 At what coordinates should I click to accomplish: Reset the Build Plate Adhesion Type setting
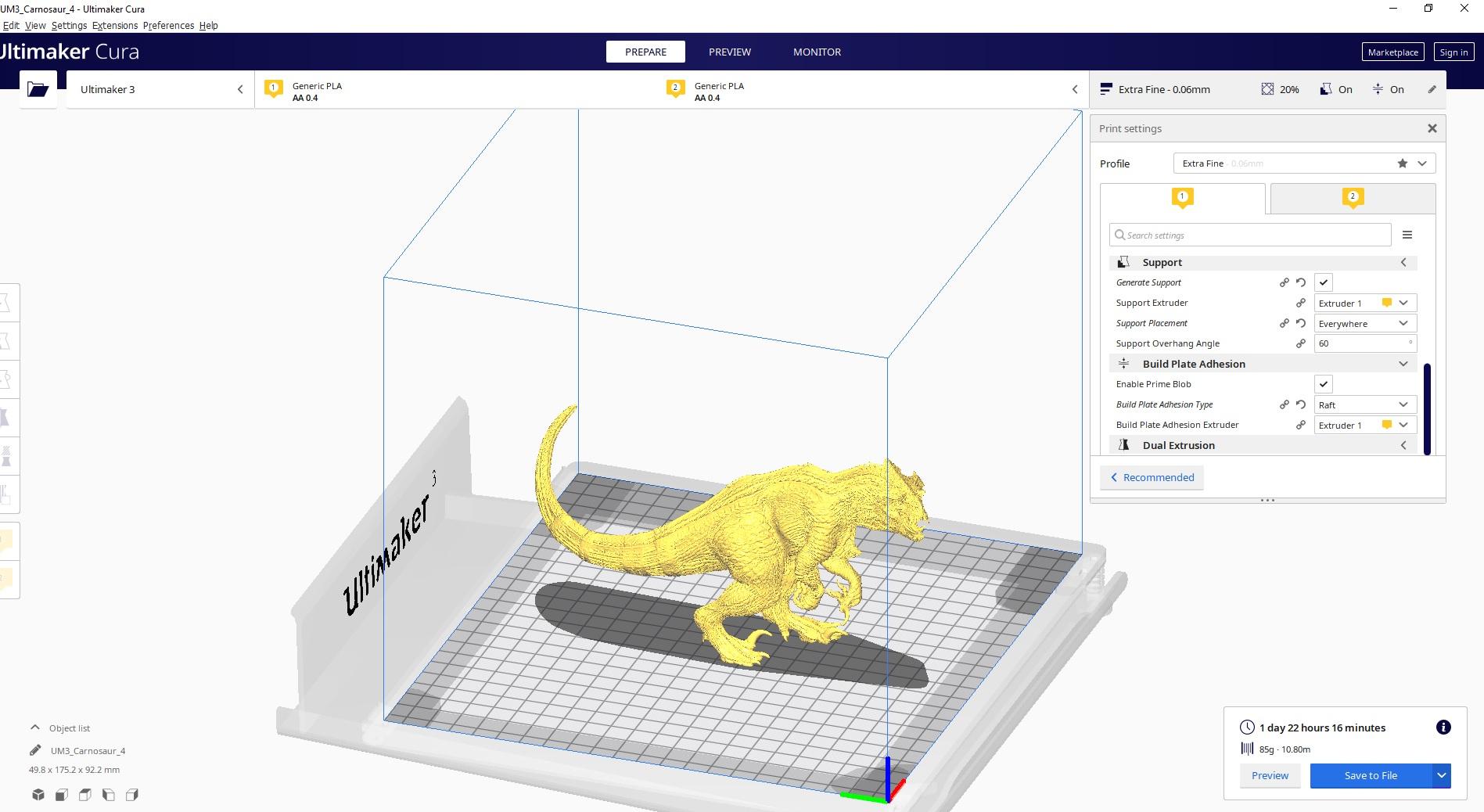(1301, 404)
